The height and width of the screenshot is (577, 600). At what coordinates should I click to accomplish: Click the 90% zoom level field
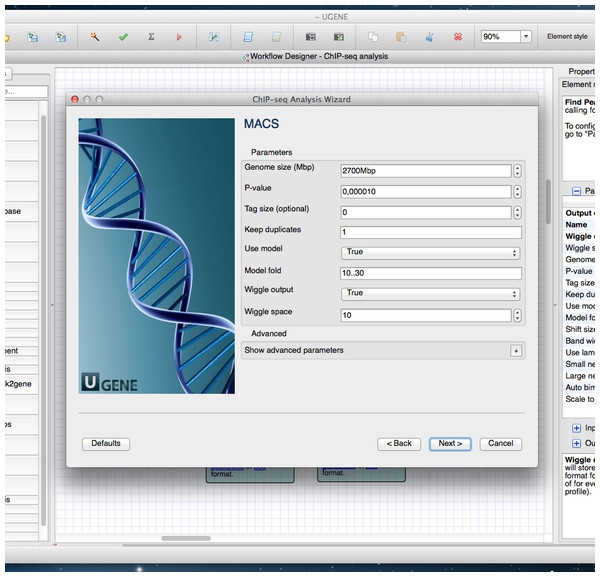pos(501,37)
